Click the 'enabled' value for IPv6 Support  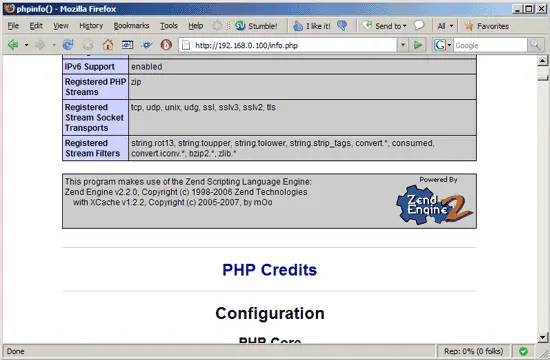point(147,67)
